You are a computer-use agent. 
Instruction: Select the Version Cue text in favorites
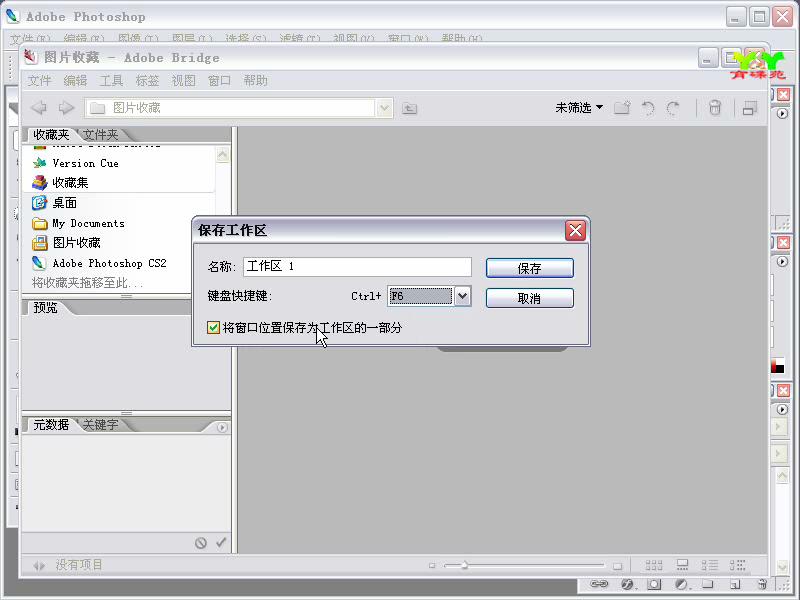86,163
